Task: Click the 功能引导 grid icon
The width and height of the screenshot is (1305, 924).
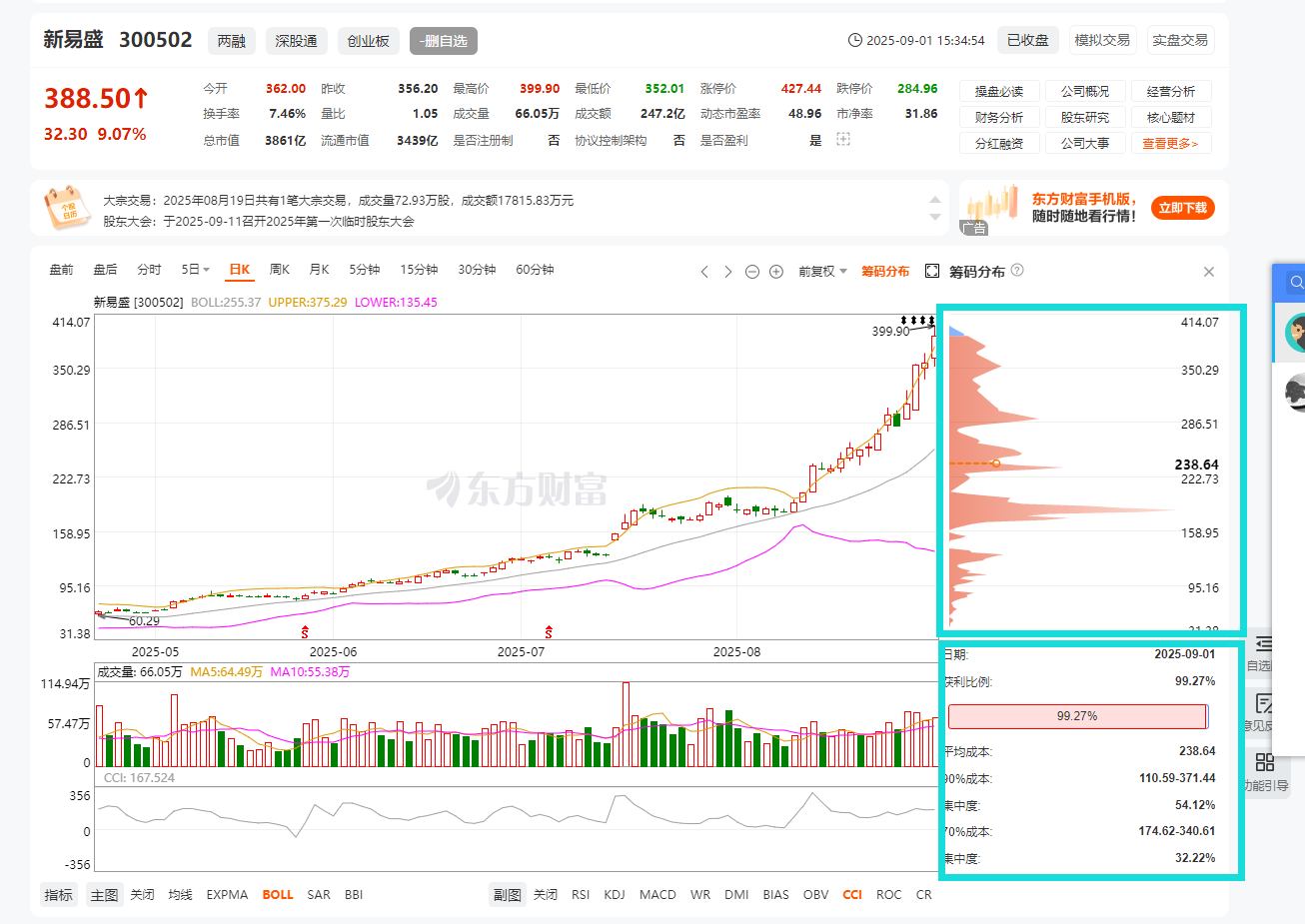Action: [1265, 762]
